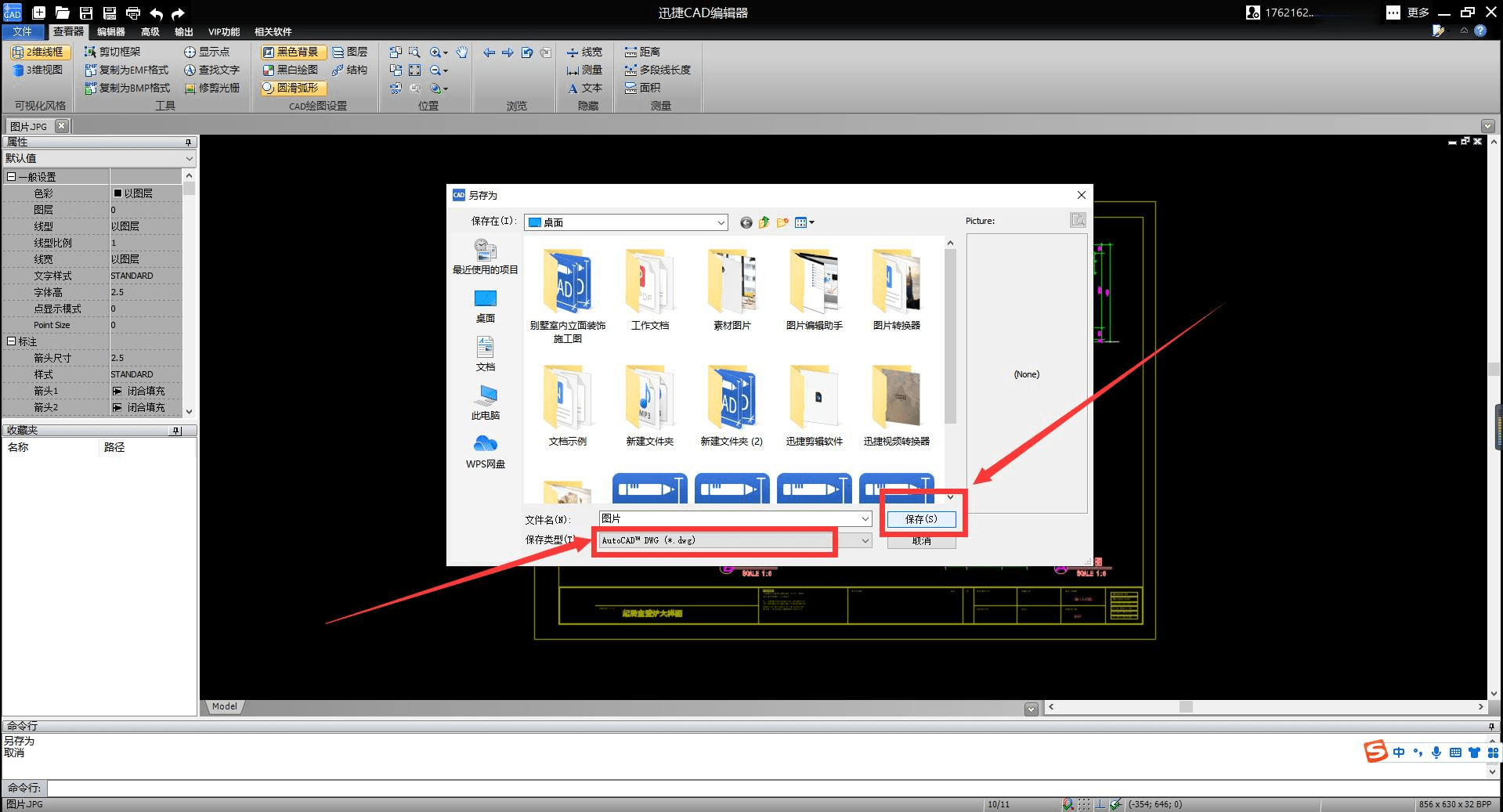Open the 文件名 combo dropdown arrow

point(865,518)
